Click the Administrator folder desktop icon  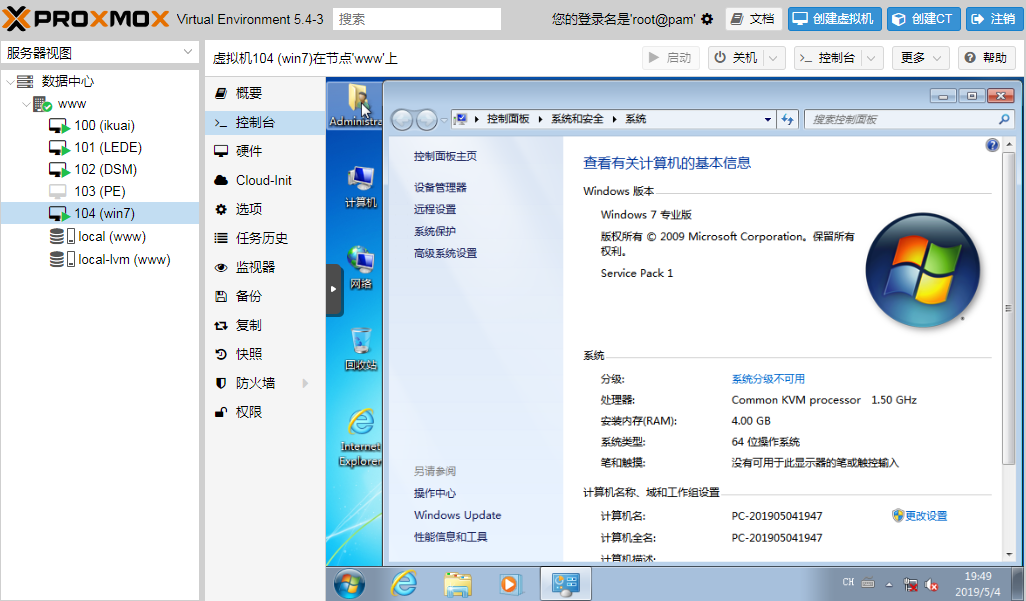(357, 105)
